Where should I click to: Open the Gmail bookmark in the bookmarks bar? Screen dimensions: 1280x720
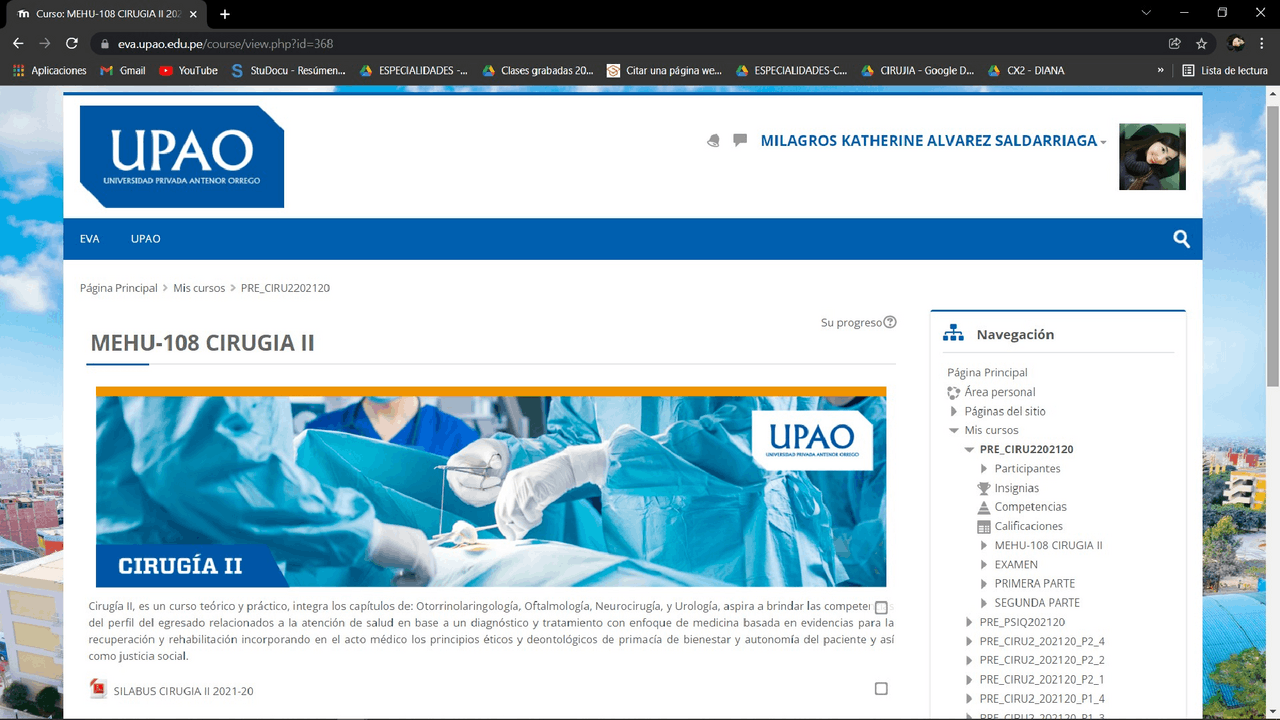(x=121, y=70)
